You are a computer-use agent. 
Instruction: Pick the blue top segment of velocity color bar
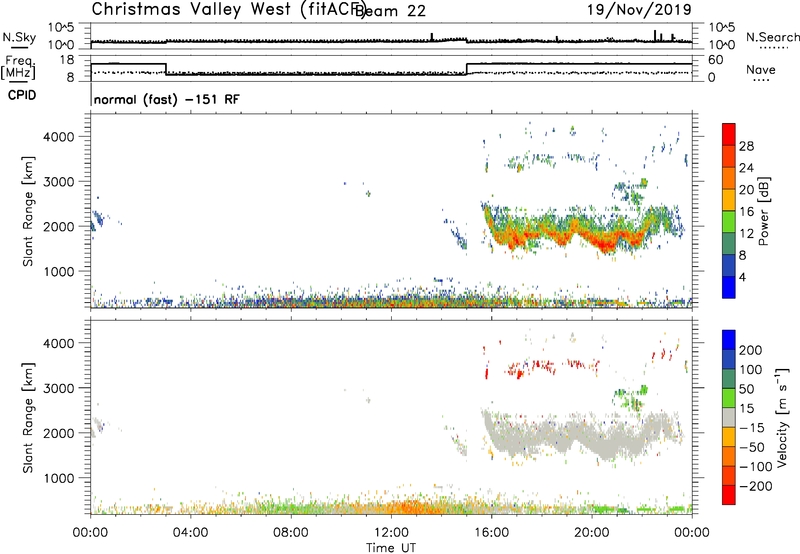tap(729, 340)
